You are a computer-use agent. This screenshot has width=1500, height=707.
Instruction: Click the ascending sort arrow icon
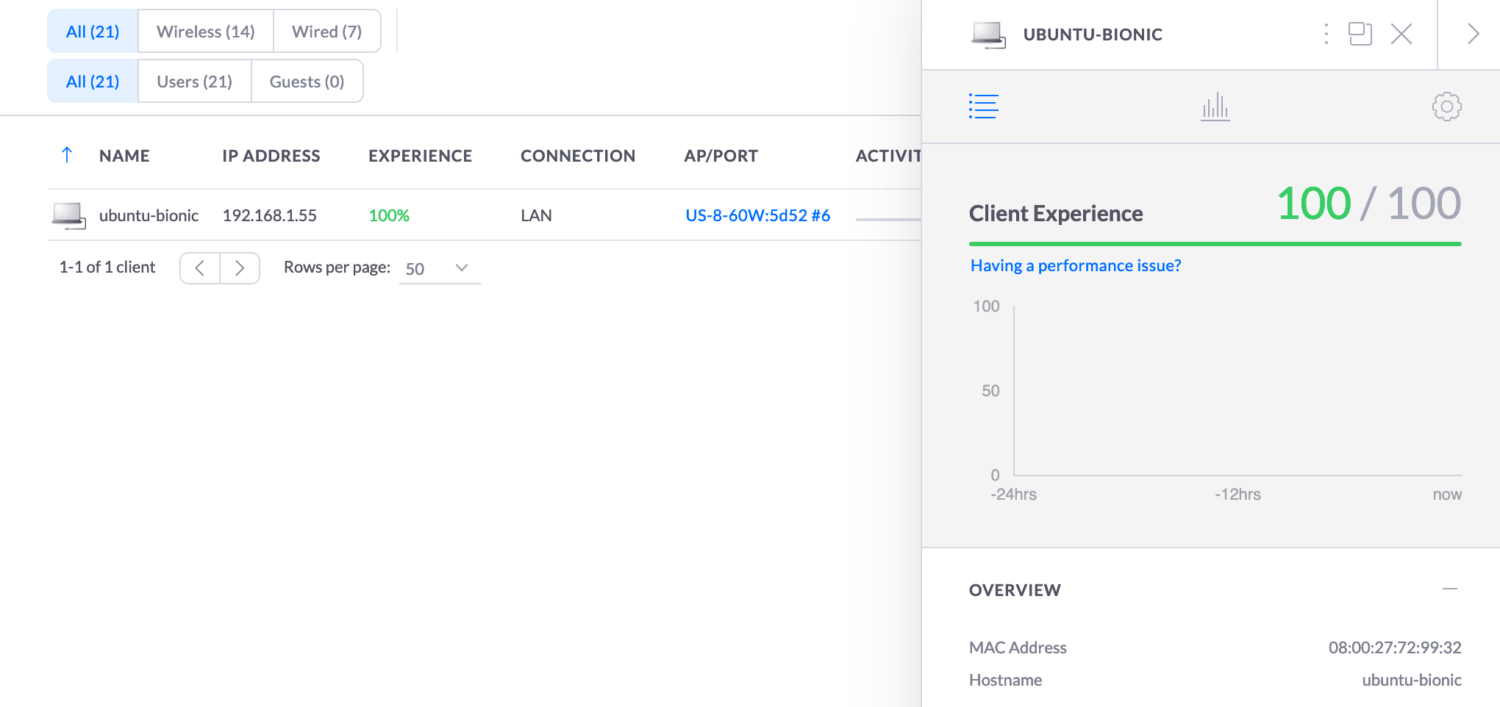coord(67,155)
